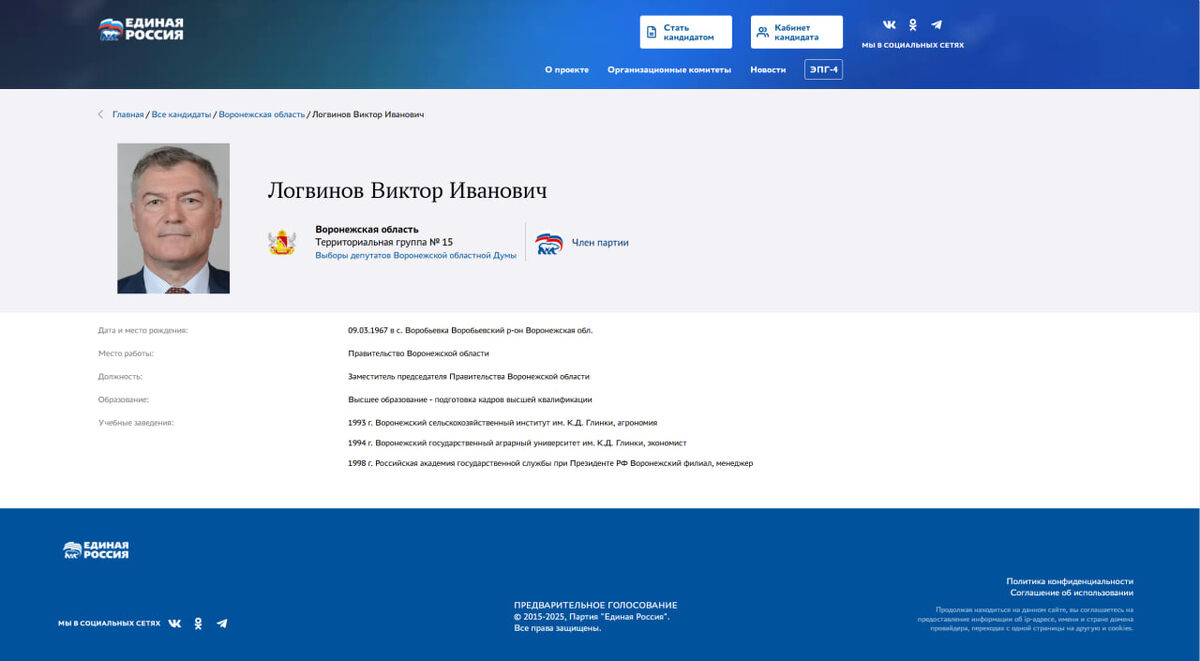Select the Odnoklassniki icon in the footer

click(199, 623)
